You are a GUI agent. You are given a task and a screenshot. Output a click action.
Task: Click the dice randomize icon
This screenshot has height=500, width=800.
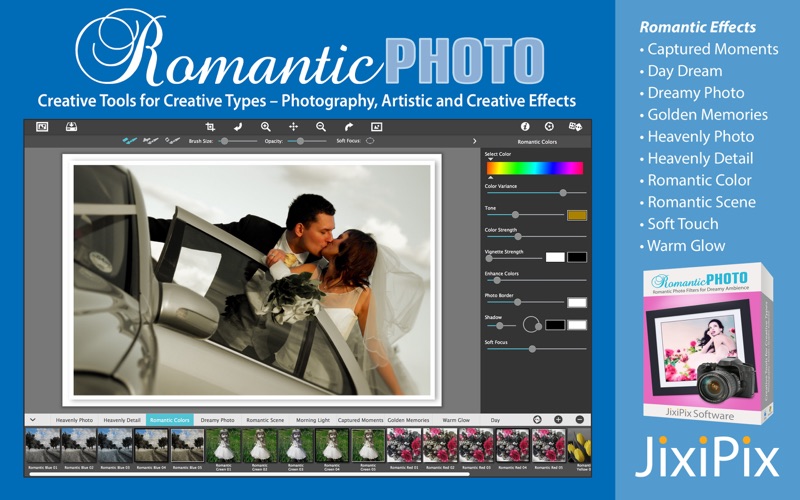tap(575, 127)
